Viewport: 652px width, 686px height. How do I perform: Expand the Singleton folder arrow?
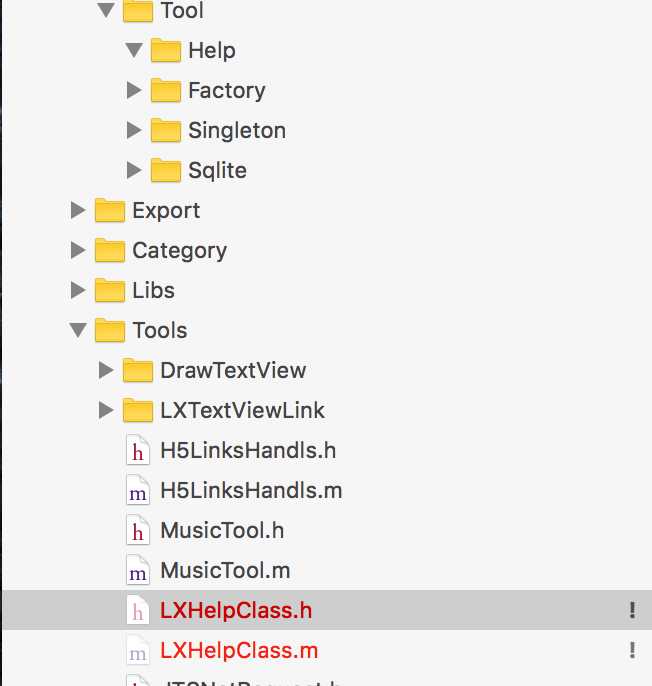point(134,130)
